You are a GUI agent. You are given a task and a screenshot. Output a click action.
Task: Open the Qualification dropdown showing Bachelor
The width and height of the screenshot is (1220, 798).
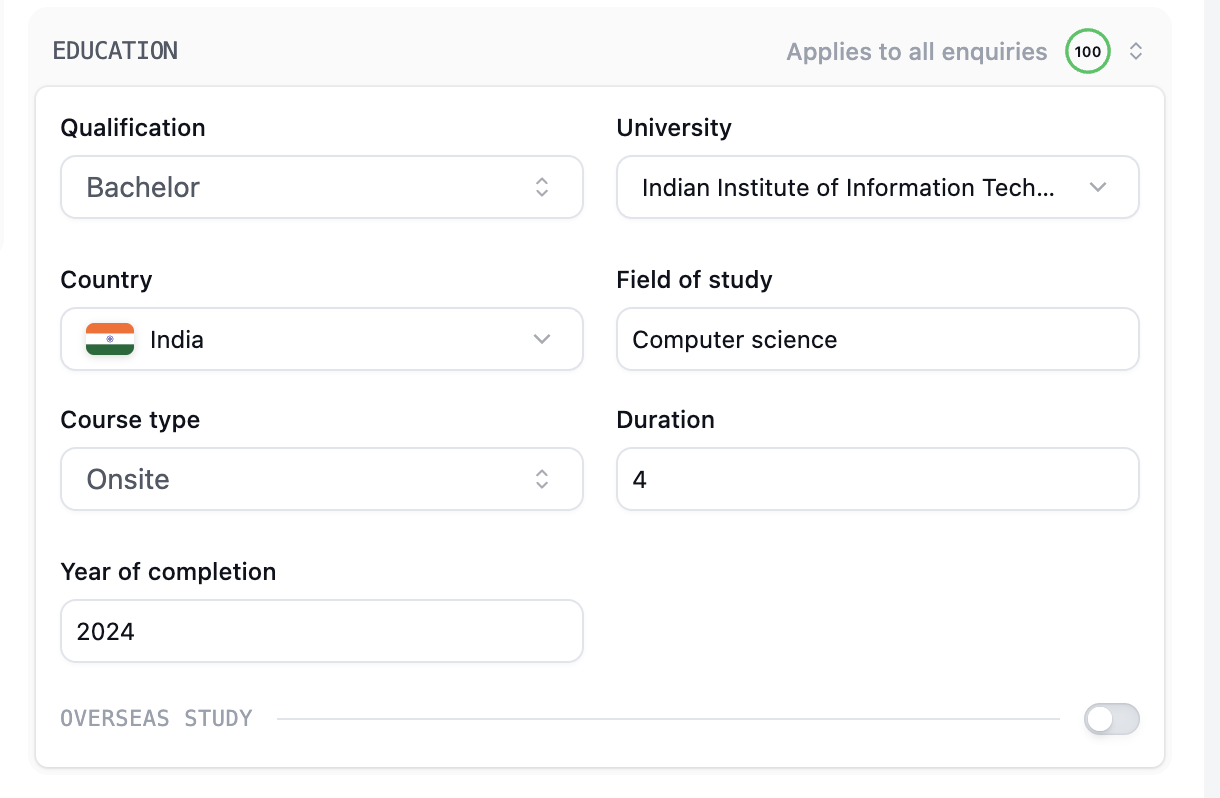322,187
